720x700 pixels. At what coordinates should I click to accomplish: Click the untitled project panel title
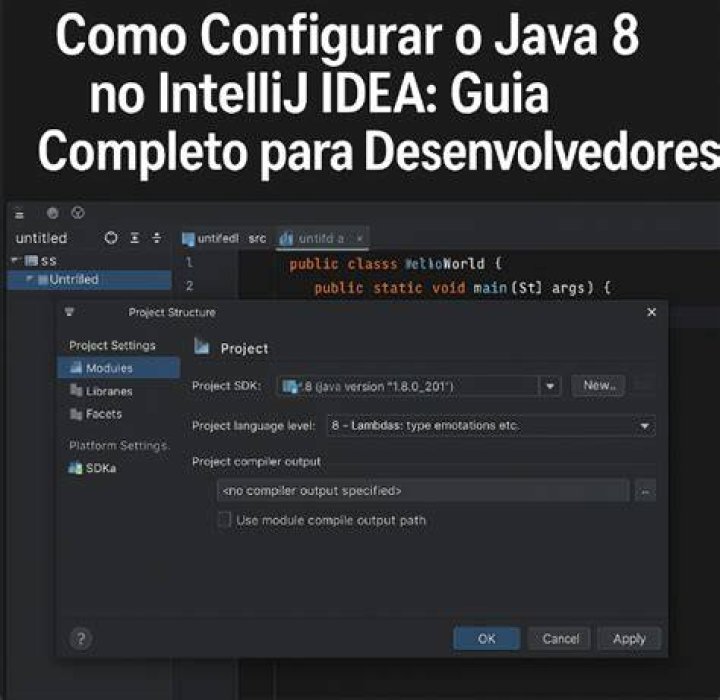click(41, 238)
